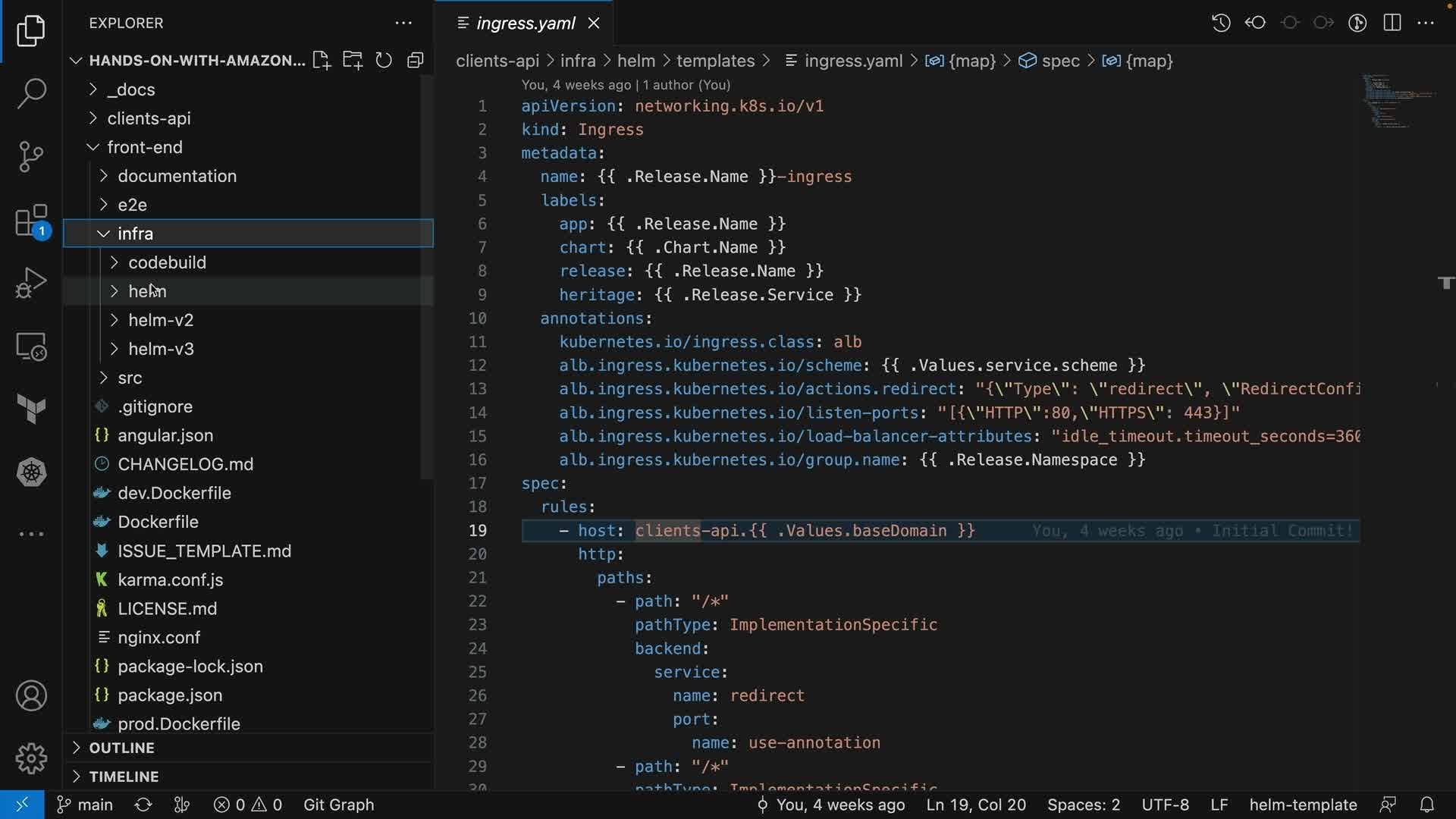This screenshot has height=819, width=1456.
Task: Expand the OUTLINE section
Action: point(121,748)
